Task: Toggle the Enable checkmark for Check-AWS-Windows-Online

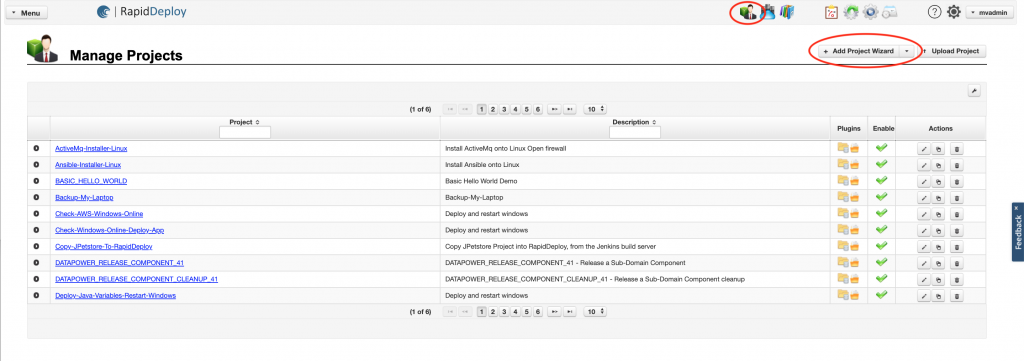Action: point(882,213)
